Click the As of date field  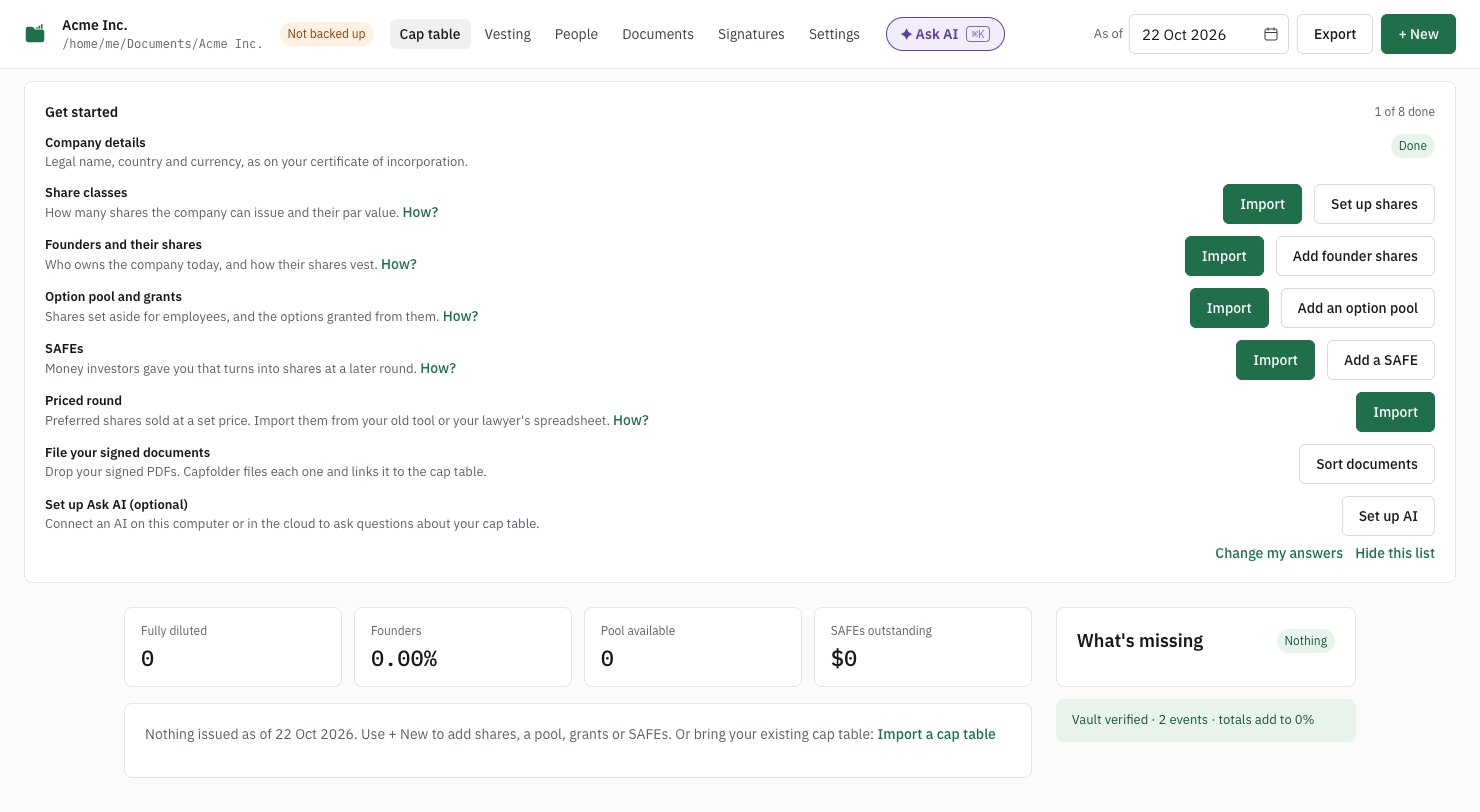[x=1208, y=34]
